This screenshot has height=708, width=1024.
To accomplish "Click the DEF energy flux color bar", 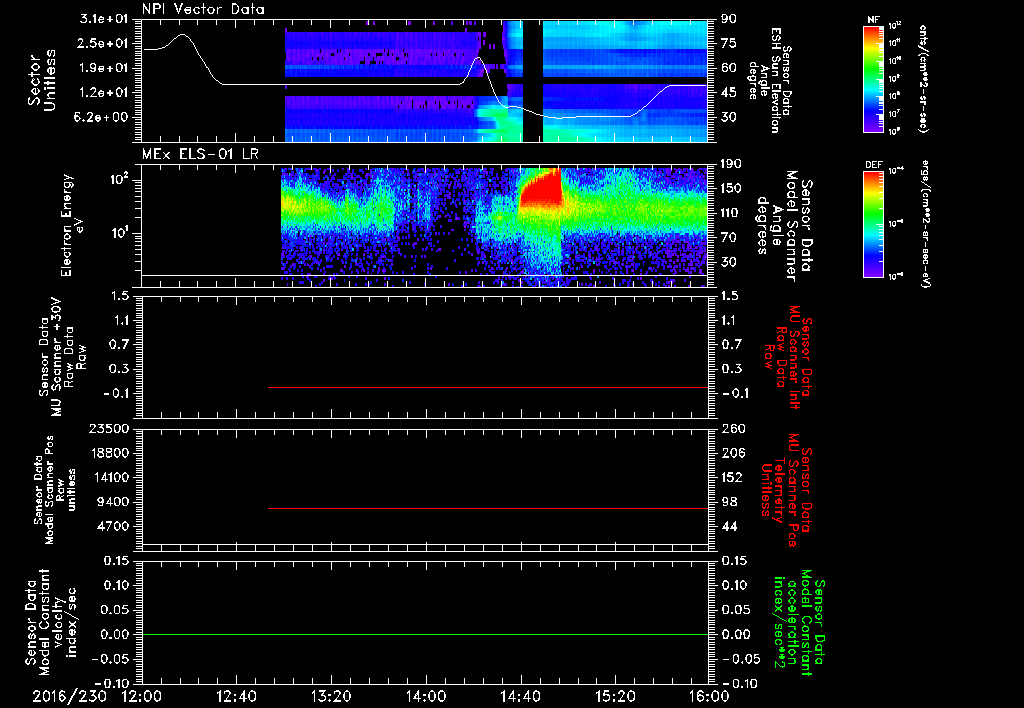I will tap(874, 224).
